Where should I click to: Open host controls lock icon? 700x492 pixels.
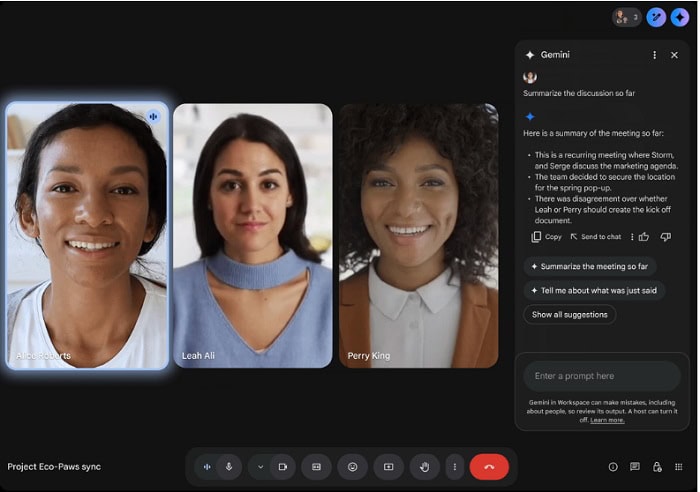click(x=657, y=467)
